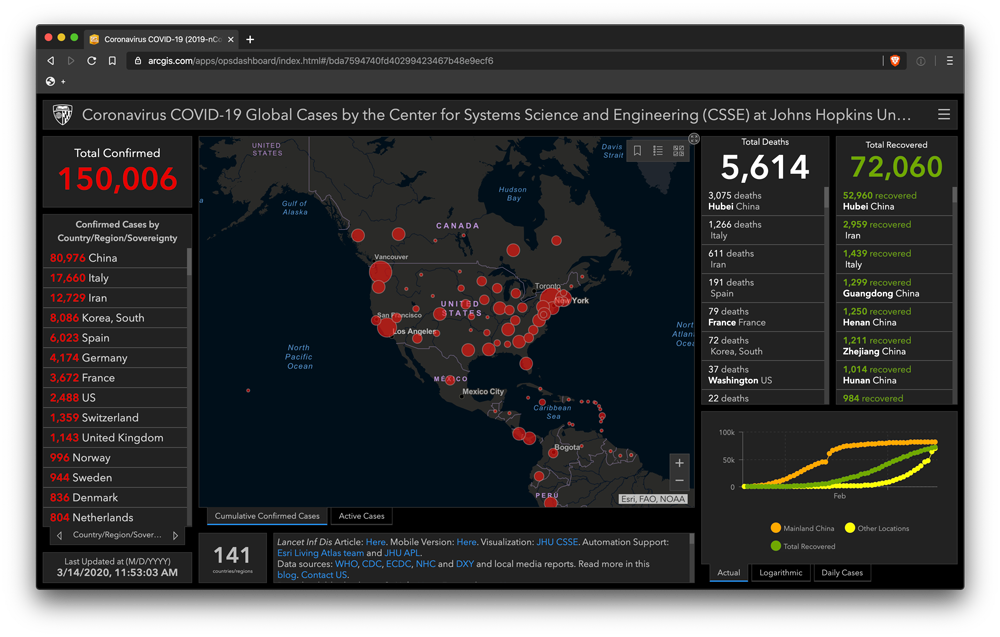Select the Daily Cases chart tab
Screen dimensions: 1000x637
842,573
